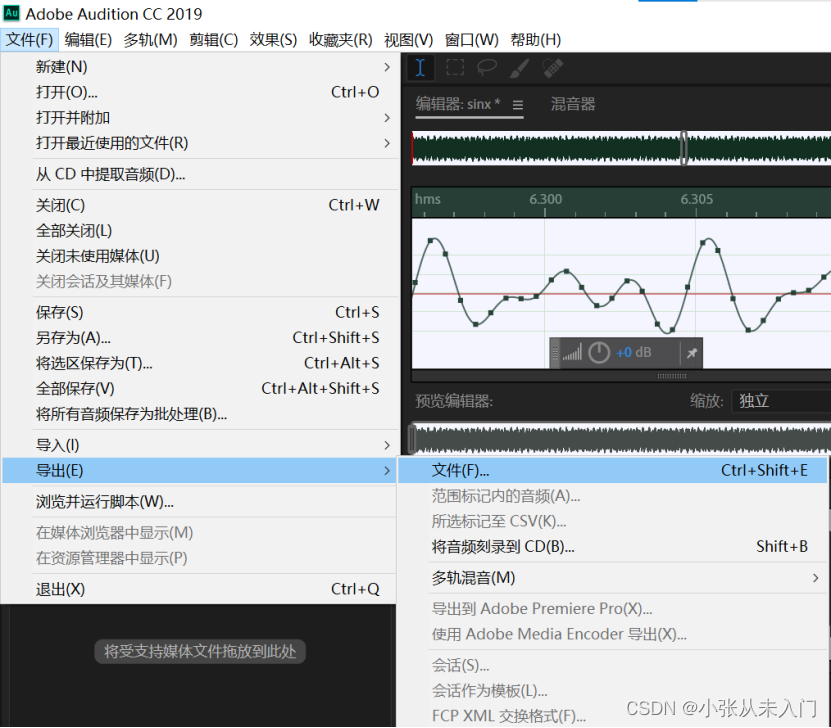Choose 退出(X) to quit
The image size is (831, 728).
coord(199,589)
